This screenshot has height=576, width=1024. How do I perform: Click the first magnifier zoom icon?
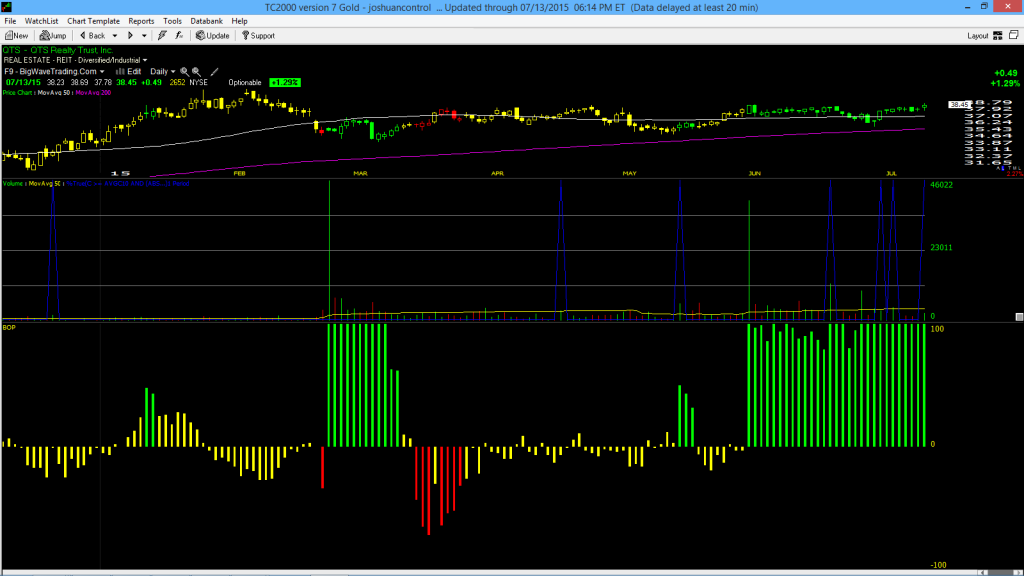click(184, 72)
